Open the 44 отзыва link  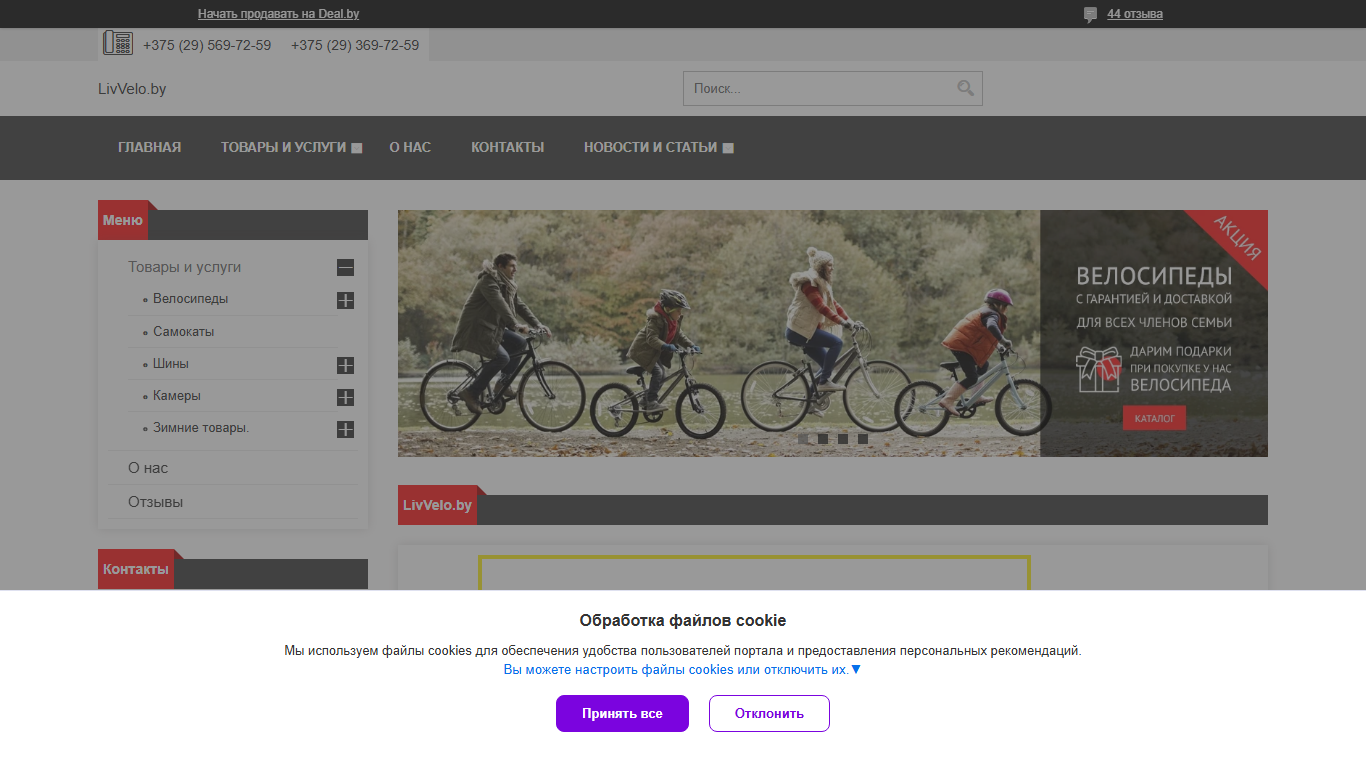coord(1135,14)
